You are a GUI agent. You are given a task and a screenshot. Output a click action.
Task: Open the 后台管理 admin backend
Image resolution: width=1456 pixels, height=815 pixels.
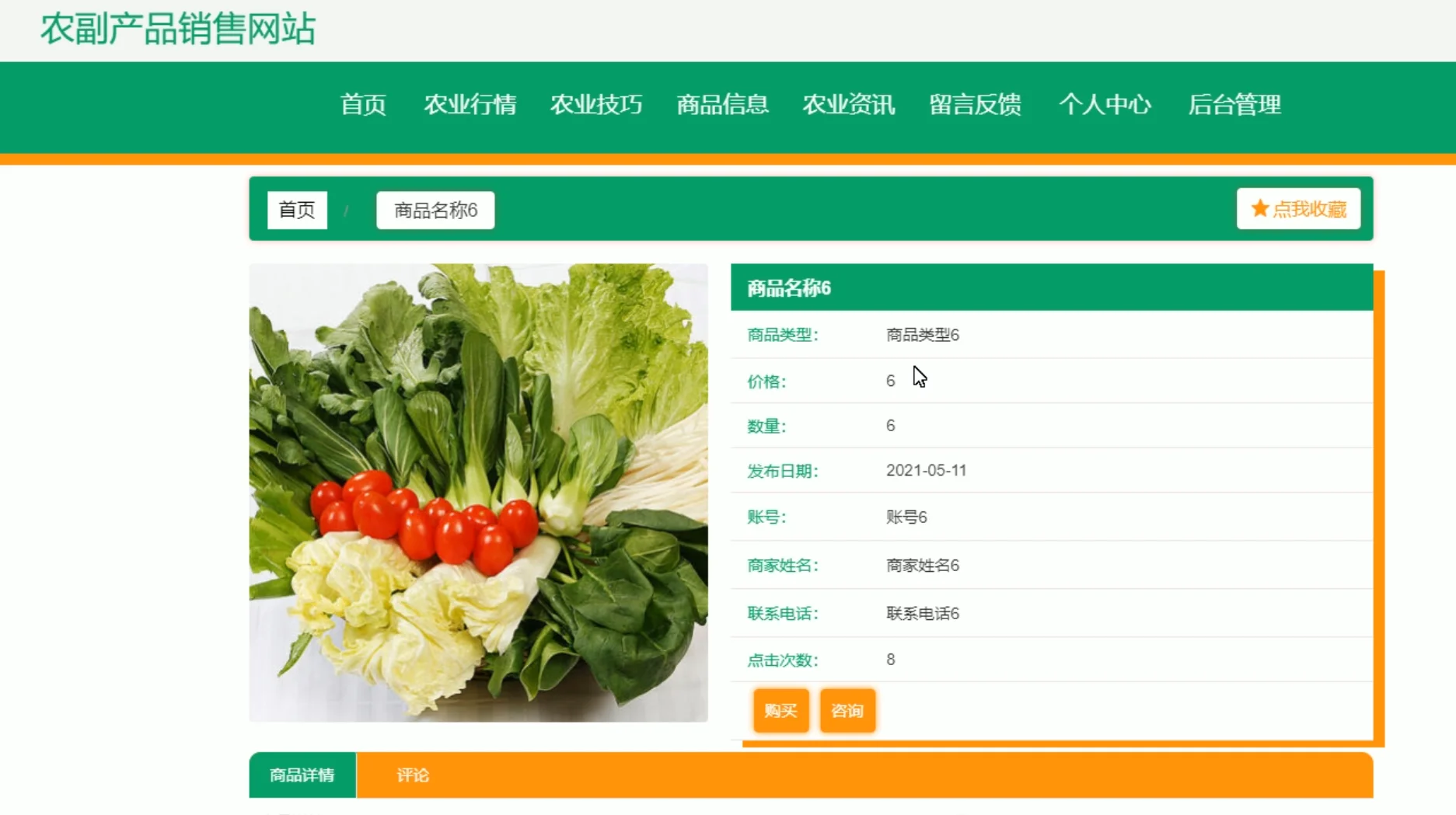(x=1234, y=105)
